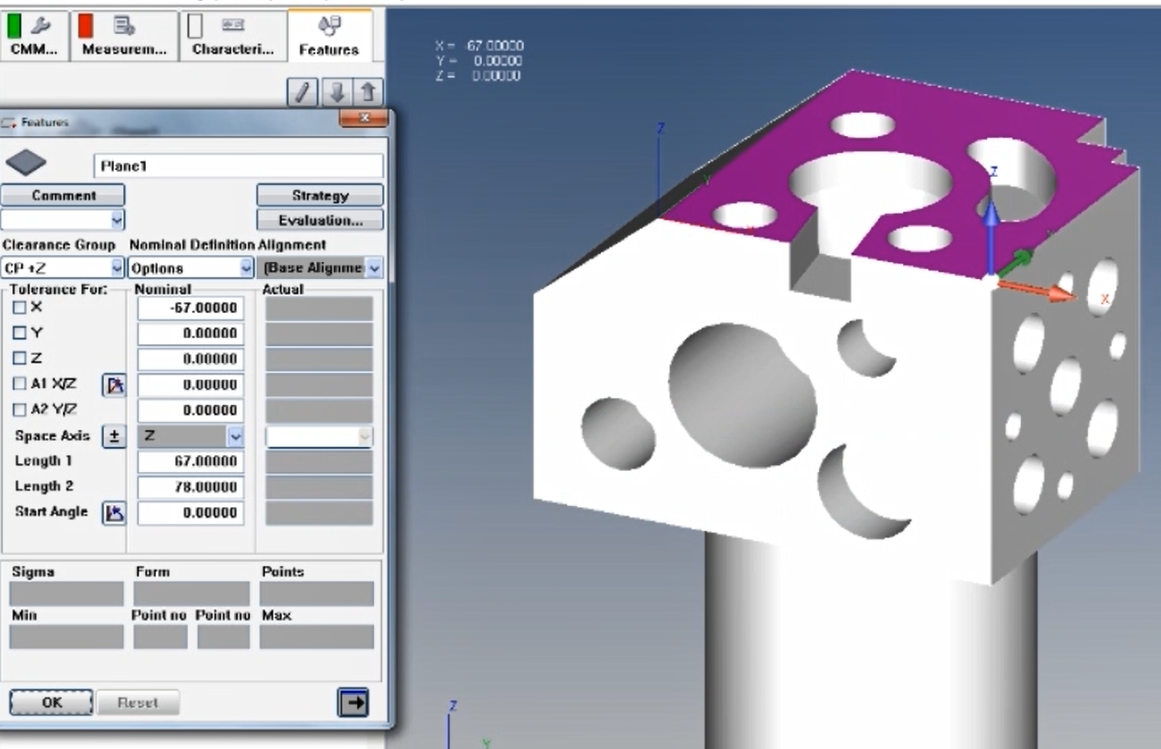The height and width of the screenshot is (749, 1161).
Task: Select the Characteristics tab icon
Action: pyautogui.click(x=232, y=24)
